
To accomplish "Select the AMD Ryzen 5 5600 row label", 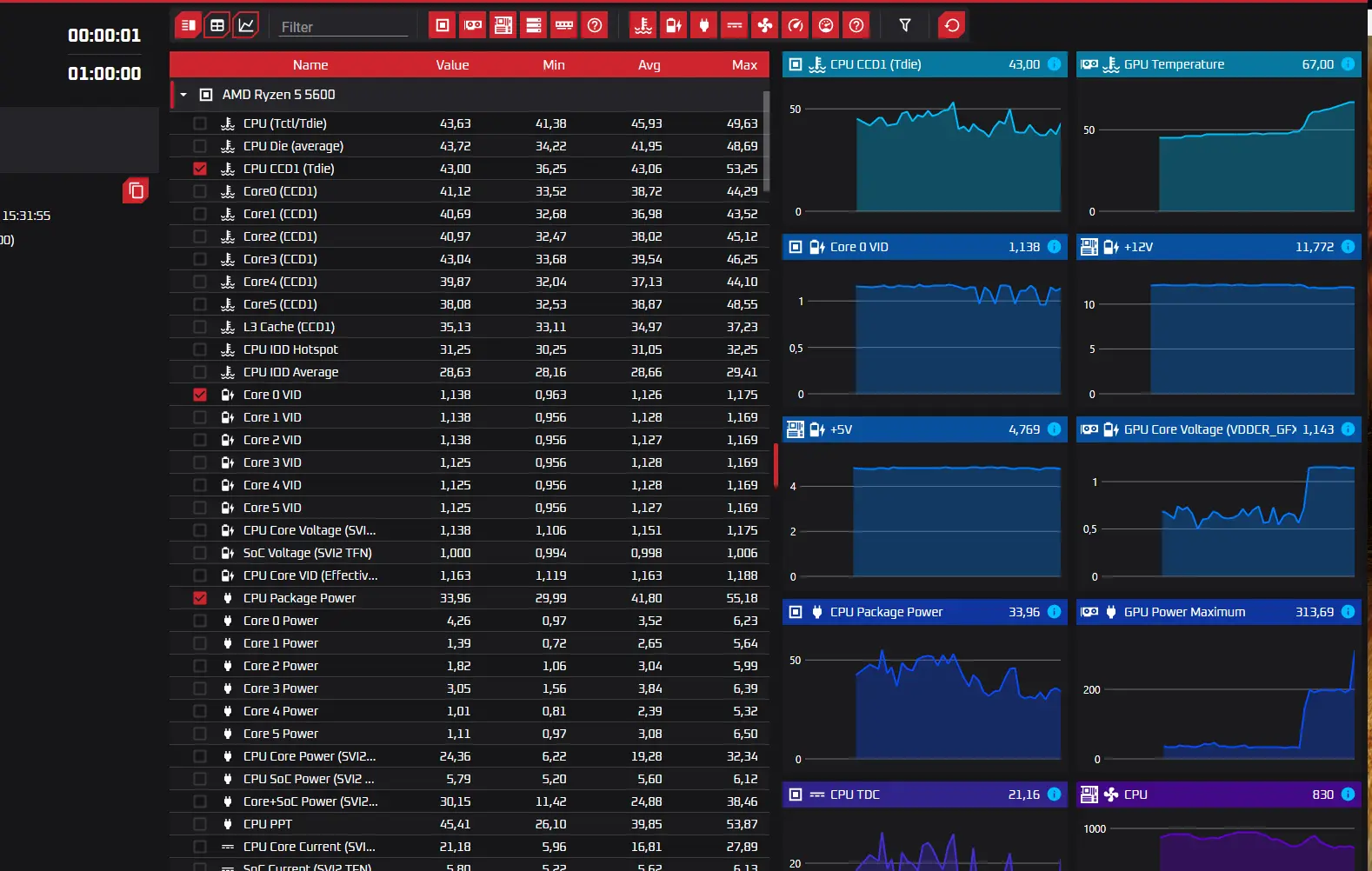I will coord(278,95).
